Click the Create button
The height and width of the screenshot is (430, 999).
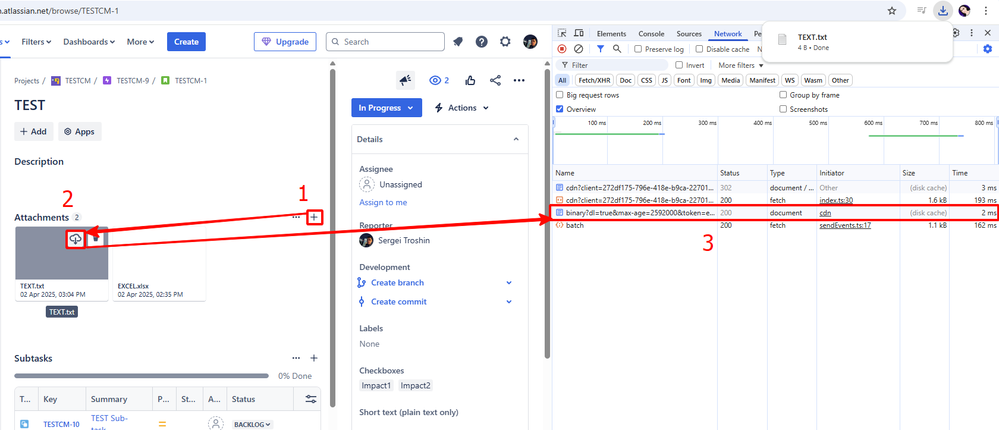[x=187, y=41]
